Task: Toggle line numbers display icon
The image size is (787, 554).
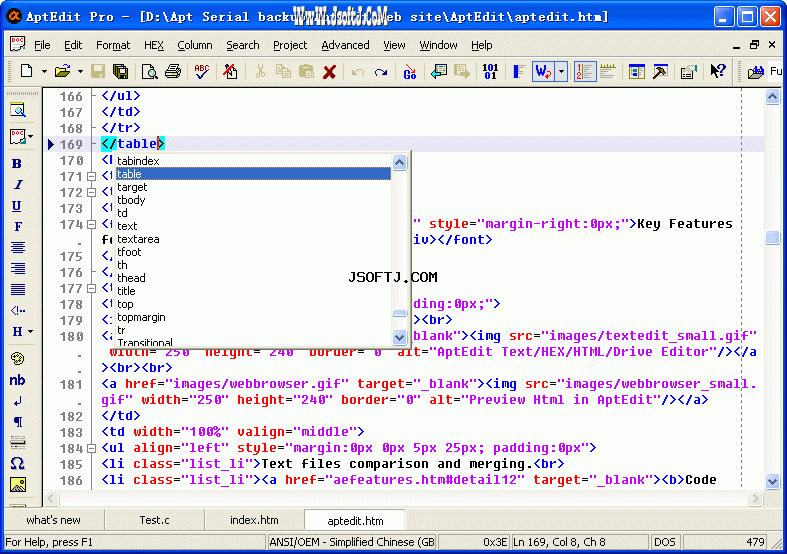Action: [585, 71]
